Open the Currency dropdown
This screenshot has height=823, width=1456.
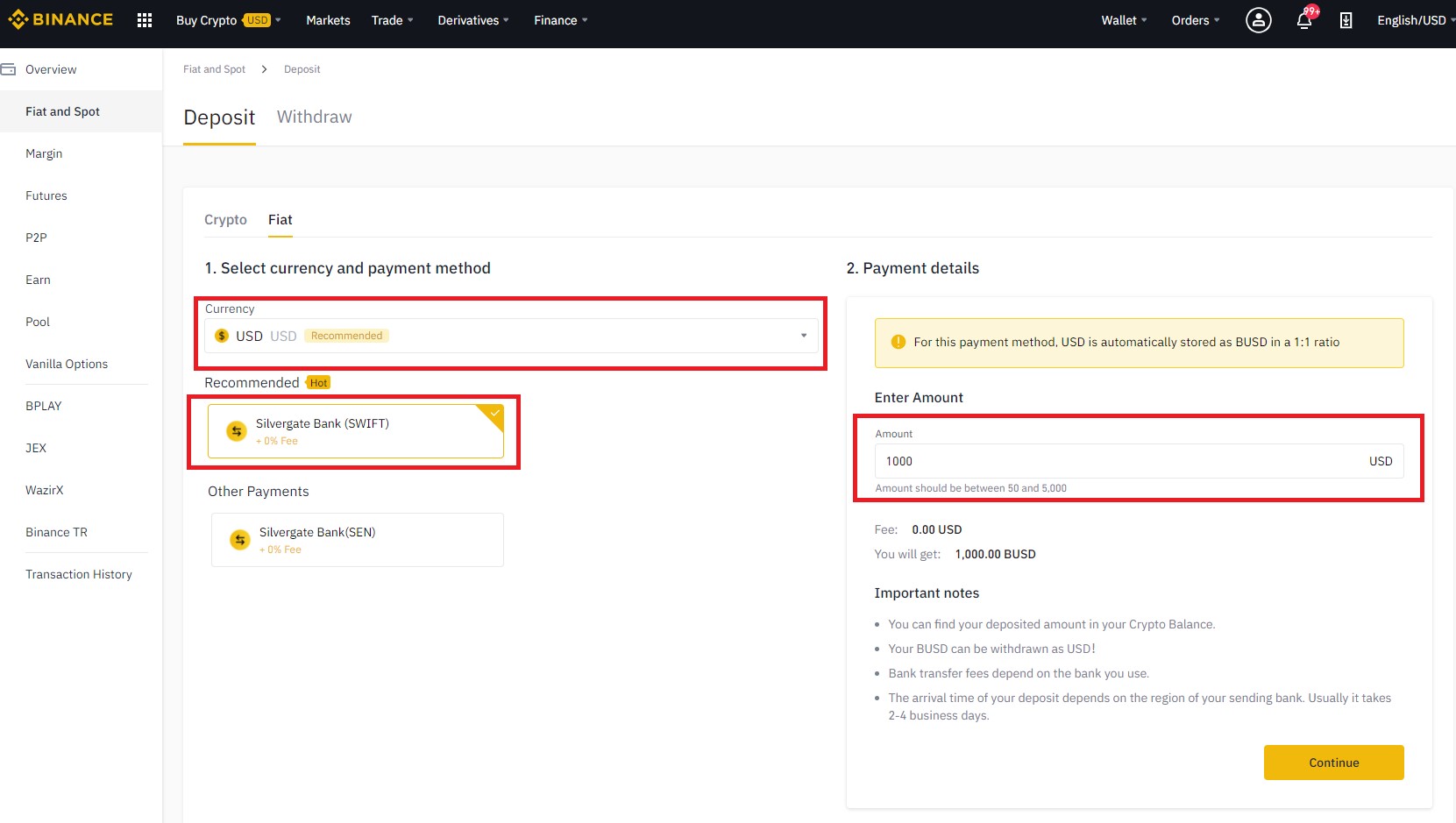coord(511,336)
